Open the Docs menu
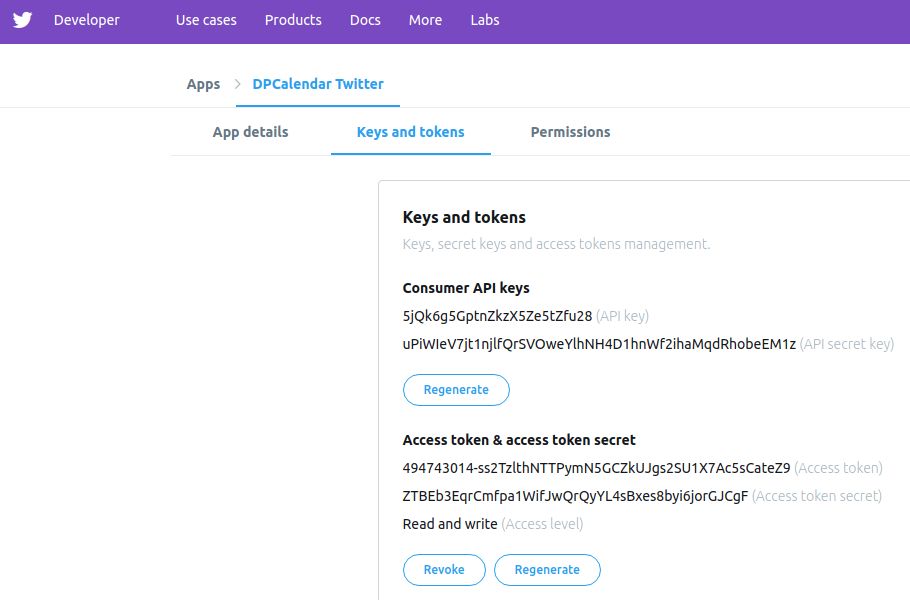The image size is (910, 600). (365, 20)
